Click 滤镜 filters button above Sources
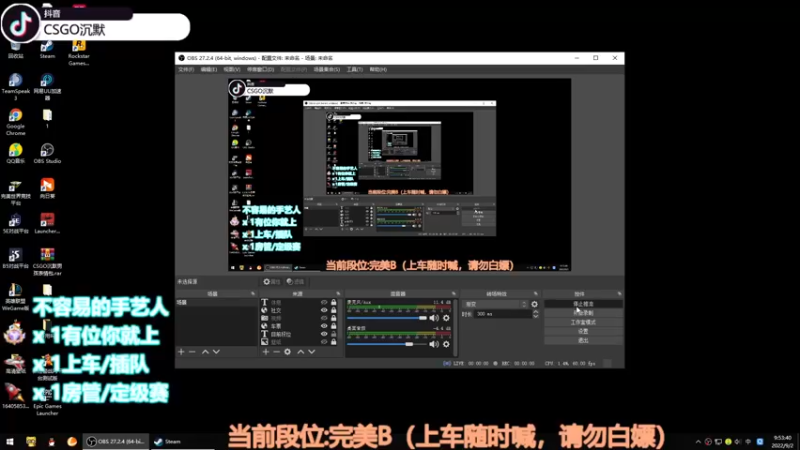Image resolution: width=800 pixels, height=450 pixels. tap(295, 282)
